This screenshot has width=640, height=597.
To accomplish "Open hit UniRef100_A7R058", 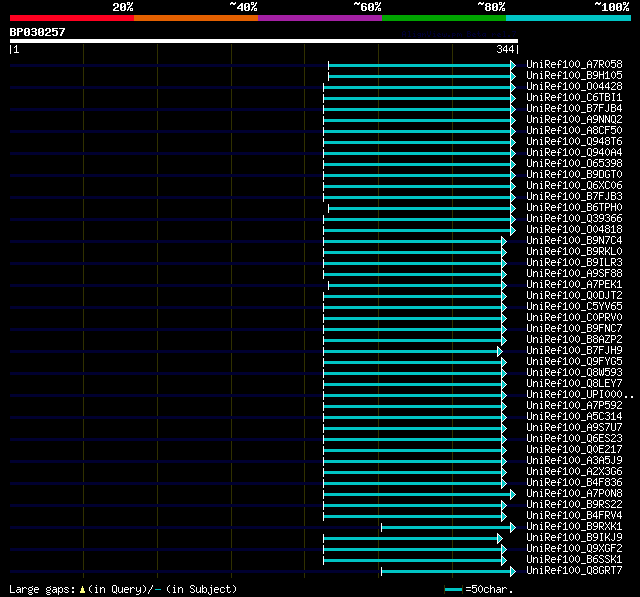I will coord(574,64).
